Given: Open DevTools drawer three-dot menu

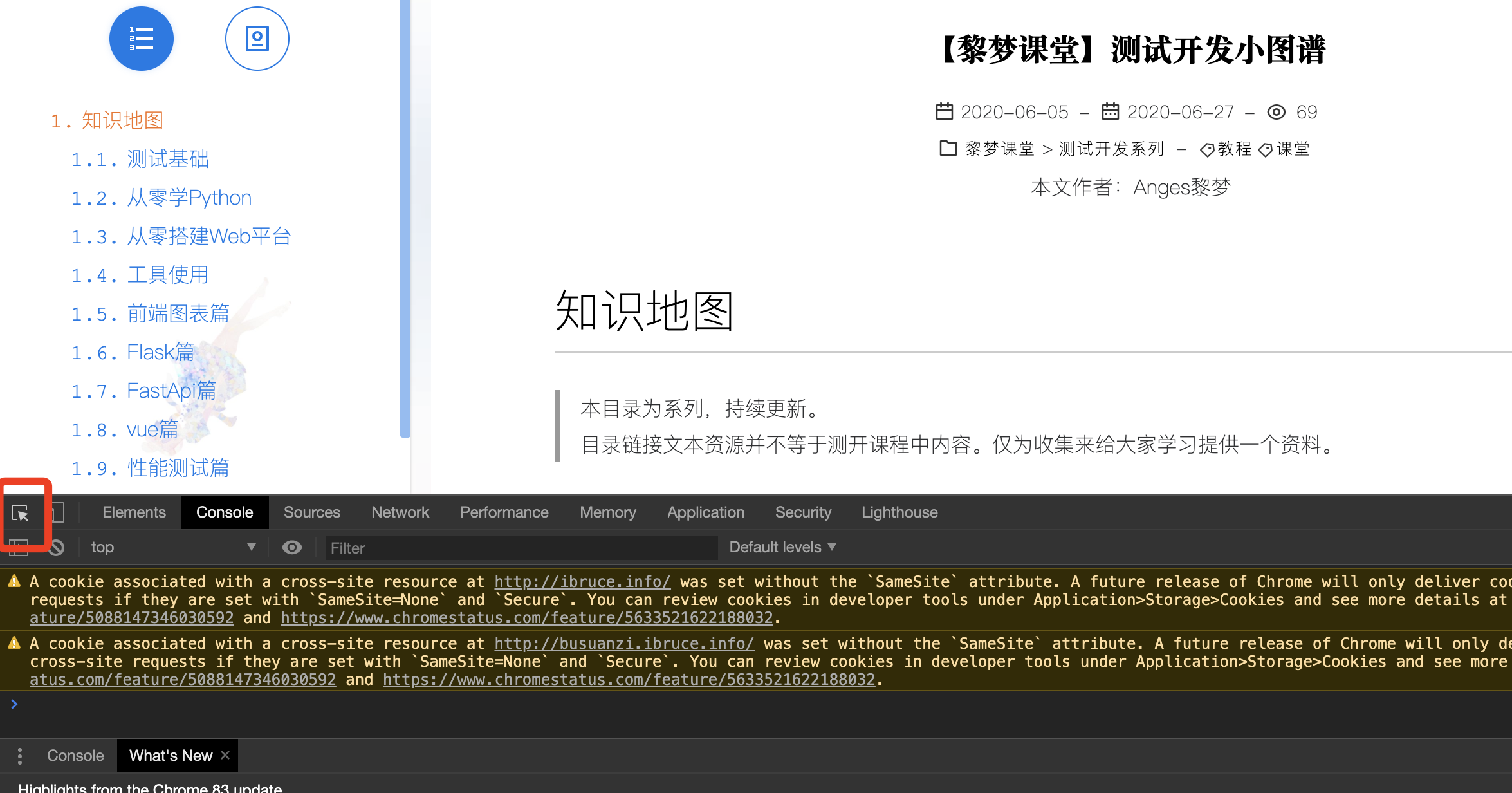Looking at the screenshot, I should click(x=20, y=756).
